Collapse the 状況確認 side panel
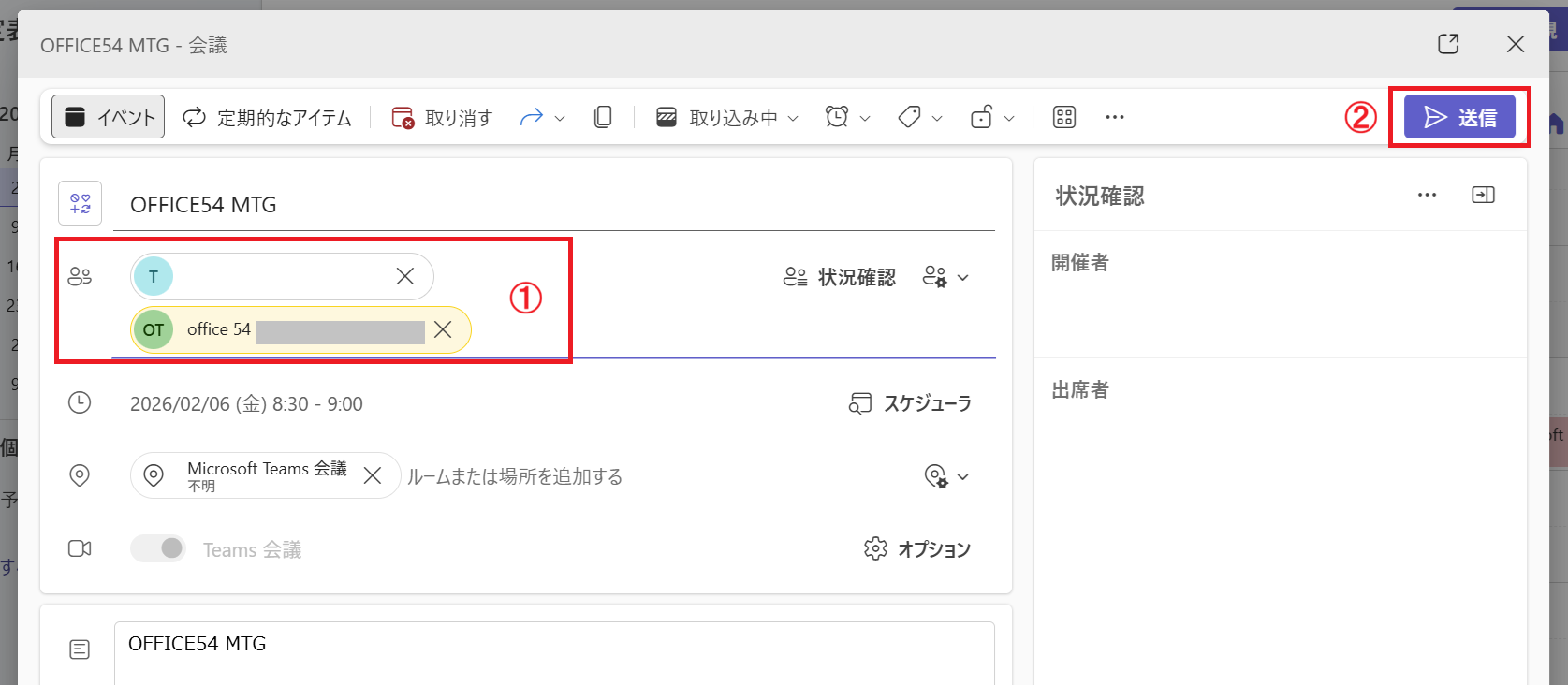Viewport: 1568px width, 685px height. click(1483, 195)
